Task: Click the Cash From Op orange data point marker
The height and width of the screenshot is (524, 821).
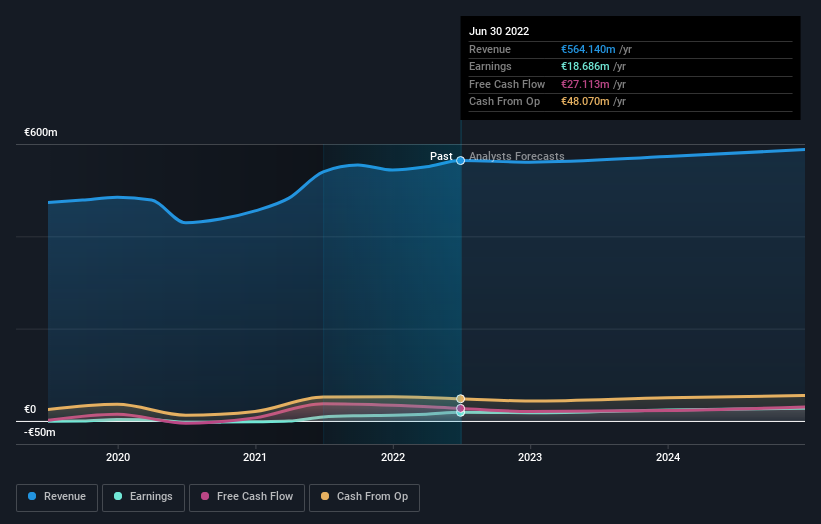Action: point(460,399)
